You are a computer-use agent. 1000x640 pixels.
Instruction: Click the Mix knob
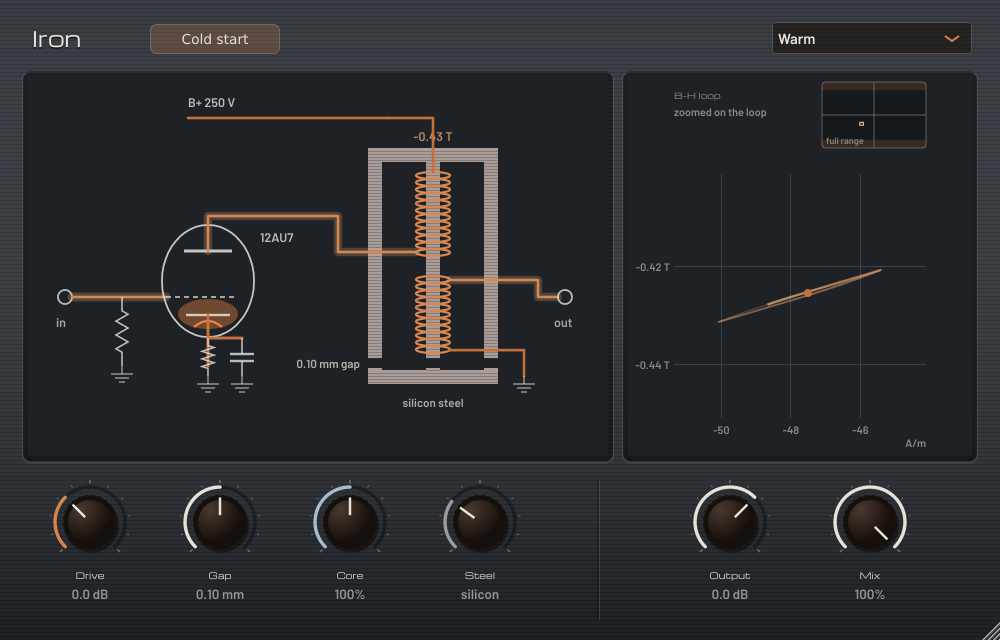(870, 521)
